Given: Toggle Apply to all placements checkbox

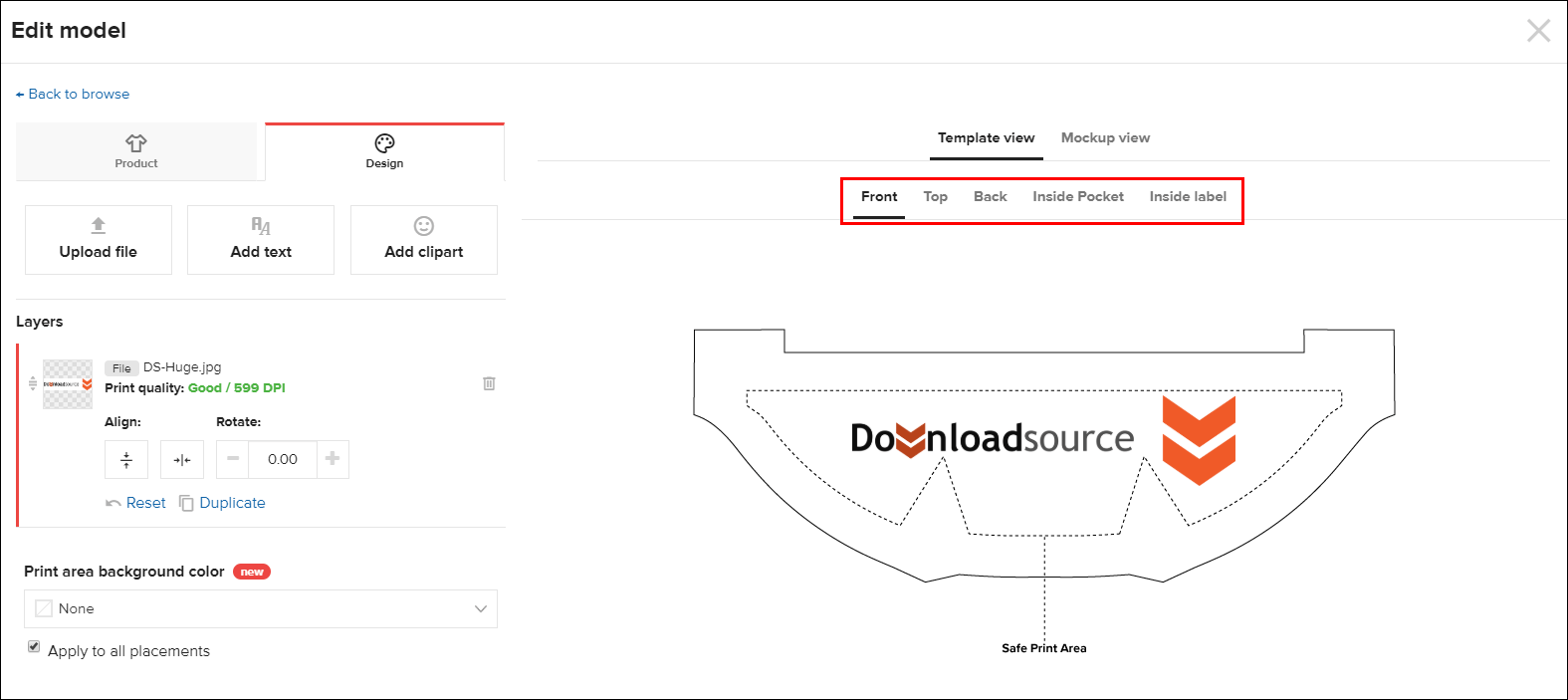Looking at the screenshot, I should (x=34, y=647).
